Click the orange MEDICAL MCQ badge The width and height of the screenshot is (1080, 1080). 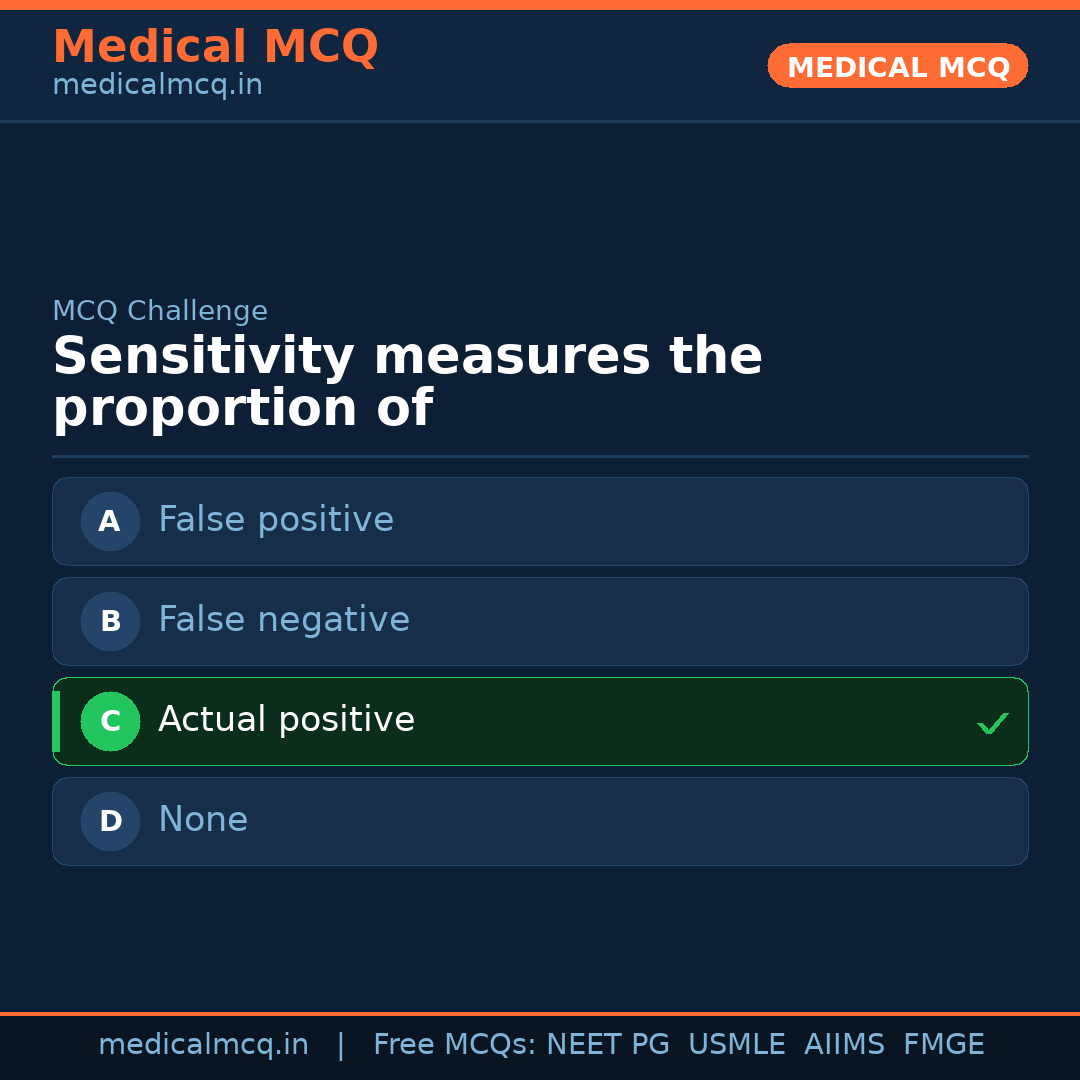coord(898,67)
